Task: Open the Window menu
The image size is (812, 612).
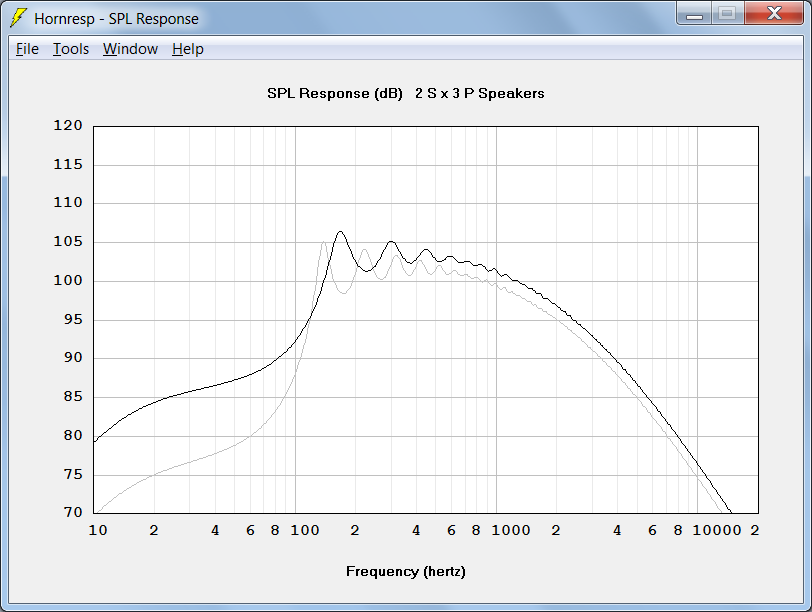Action: 130,49
